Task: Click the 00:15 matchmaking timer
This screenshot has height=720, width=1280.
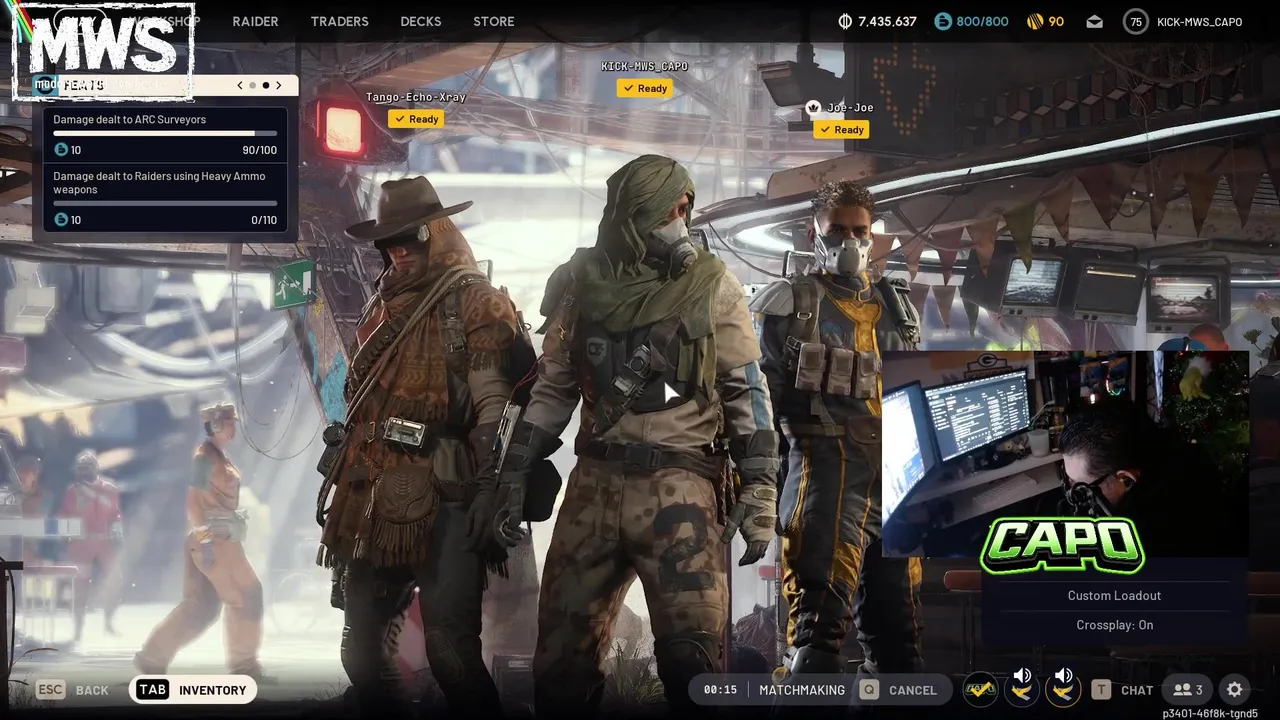Action: point(720,690)
